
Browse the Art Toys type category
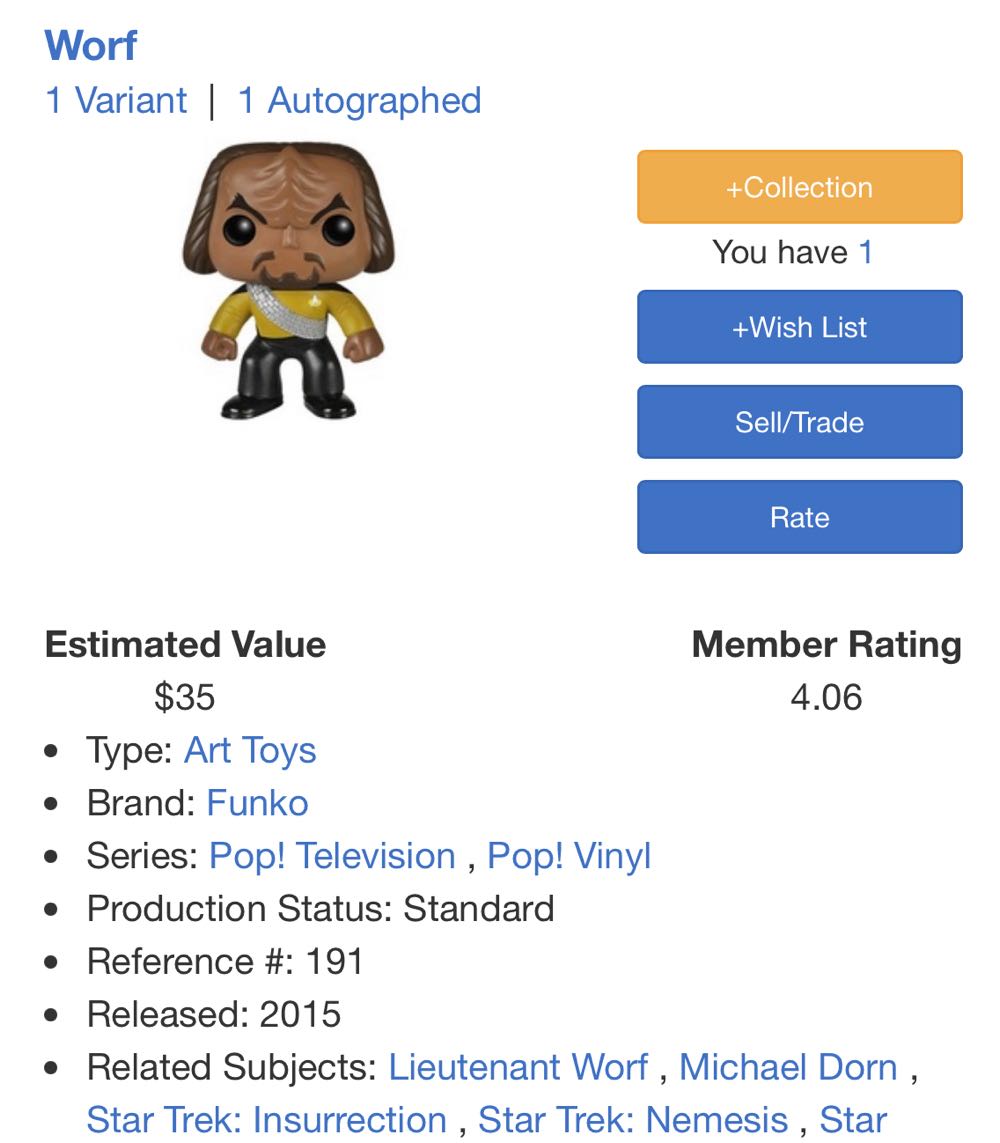coord(250,750)
